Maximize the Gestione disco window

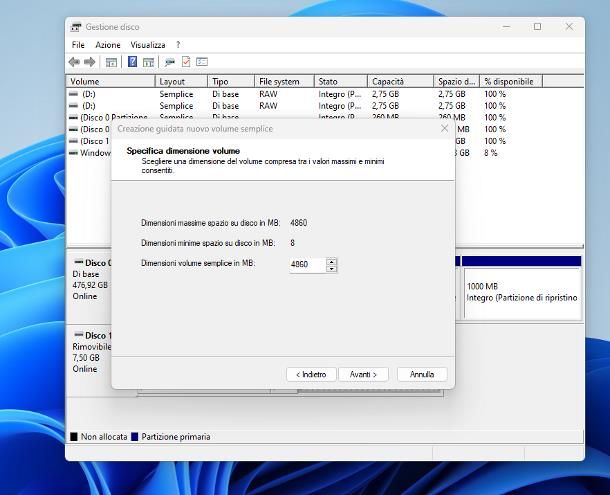tap(538, 26)
